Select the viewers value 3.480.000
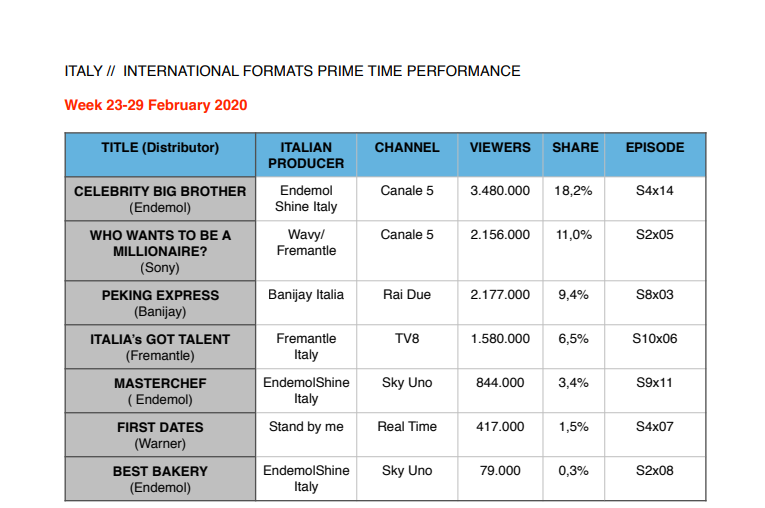Screen dimensions: 765x508 pos(500,191)
